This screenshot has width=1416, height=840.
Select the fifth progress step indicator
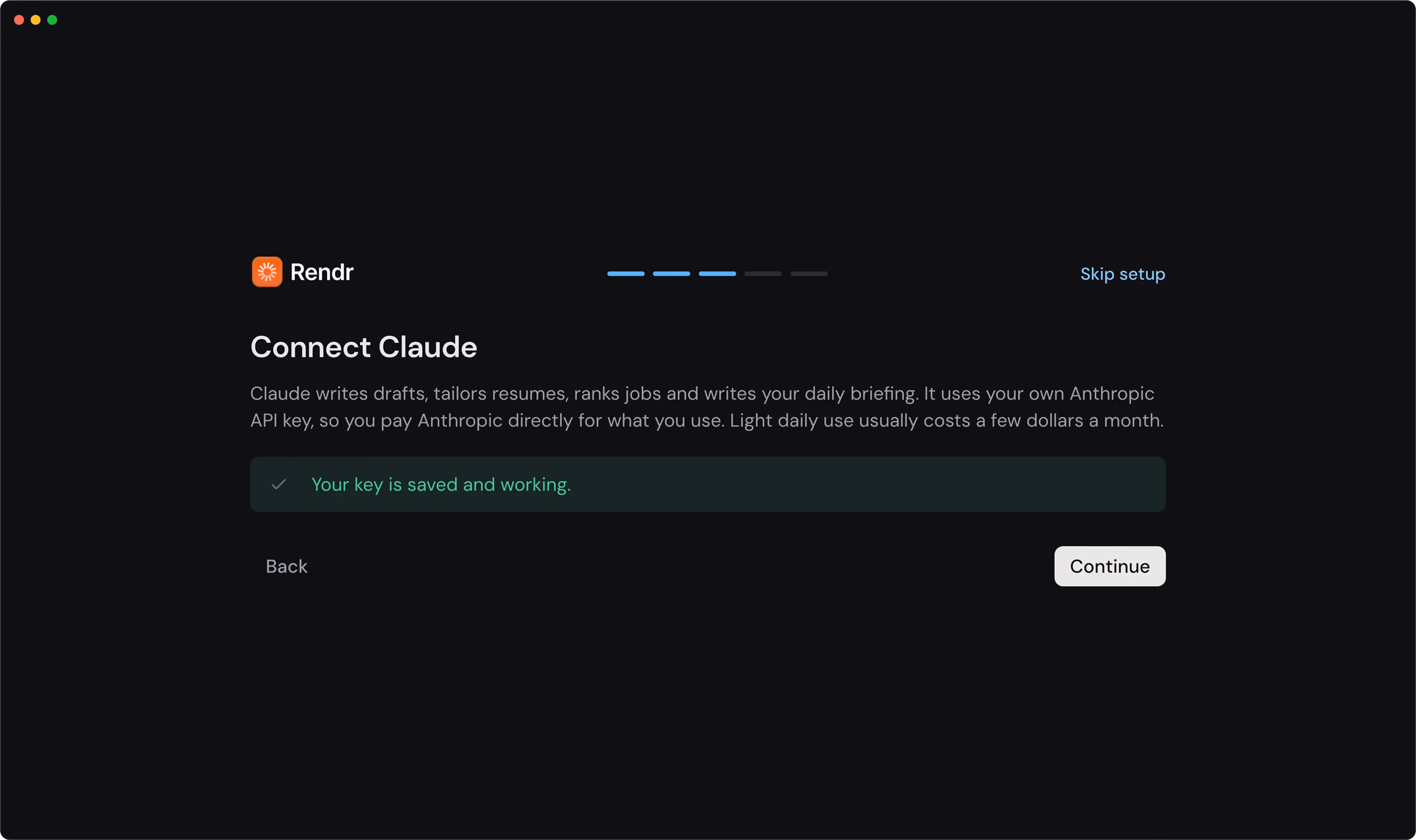809,274
